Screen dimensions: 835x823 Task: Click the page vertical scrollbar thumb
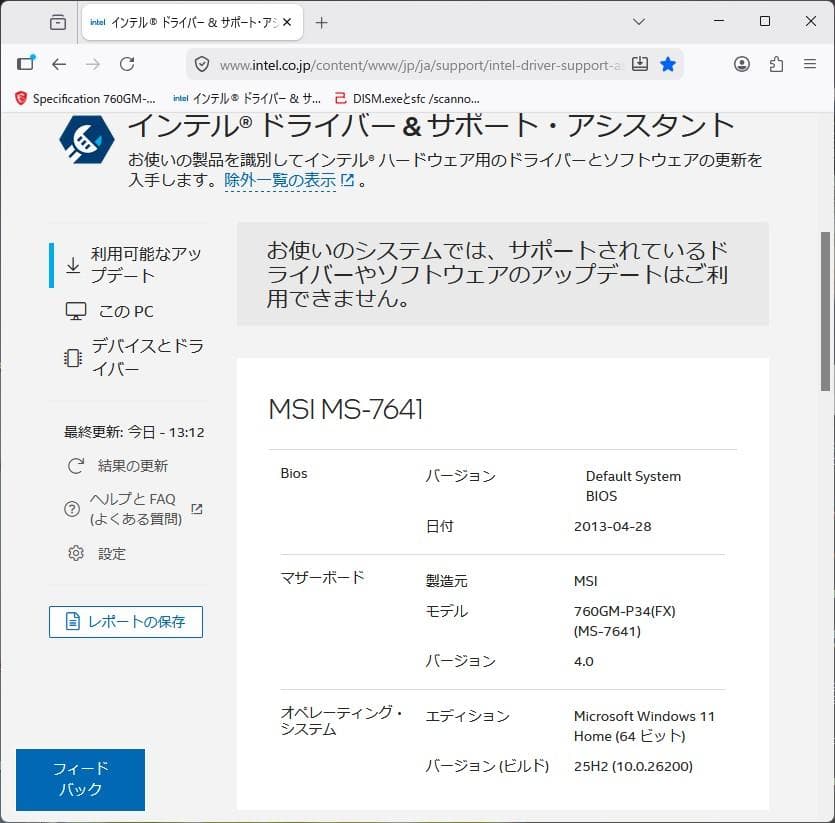pyautogui.click(x=825, y=312)
